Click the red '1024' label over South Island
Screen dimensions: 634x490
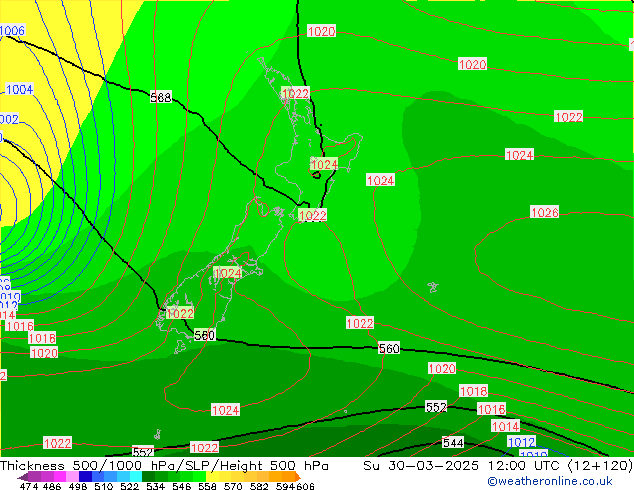[228, 274]
